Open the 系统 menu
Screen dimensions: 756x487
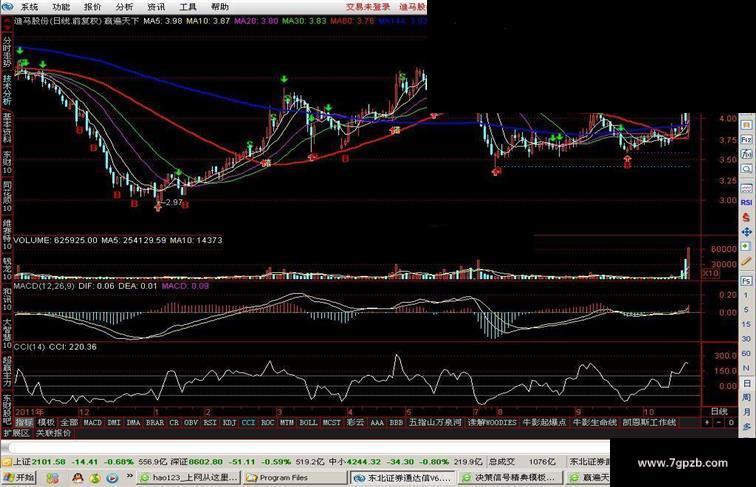click(29, 7)
